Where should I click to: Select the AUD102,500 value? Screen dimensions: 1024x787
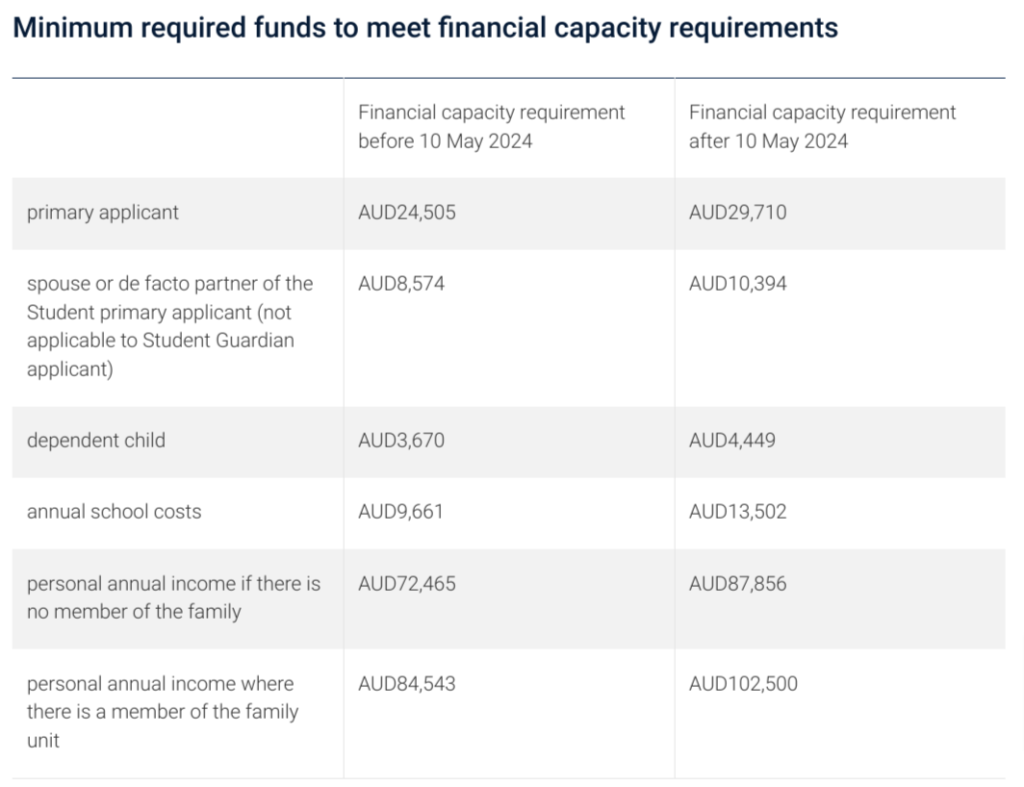click(x=743, y=684)
